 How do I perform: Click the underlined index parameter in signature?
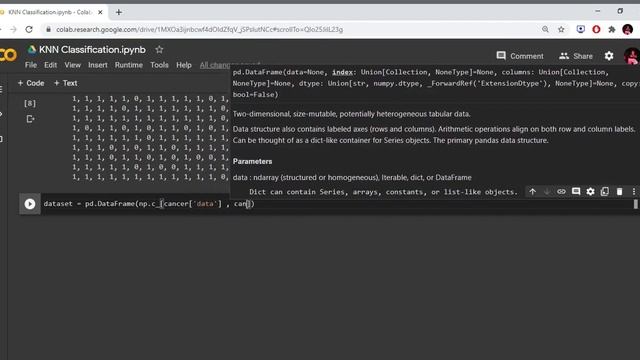pyautogui.click(x=342, y=72)
